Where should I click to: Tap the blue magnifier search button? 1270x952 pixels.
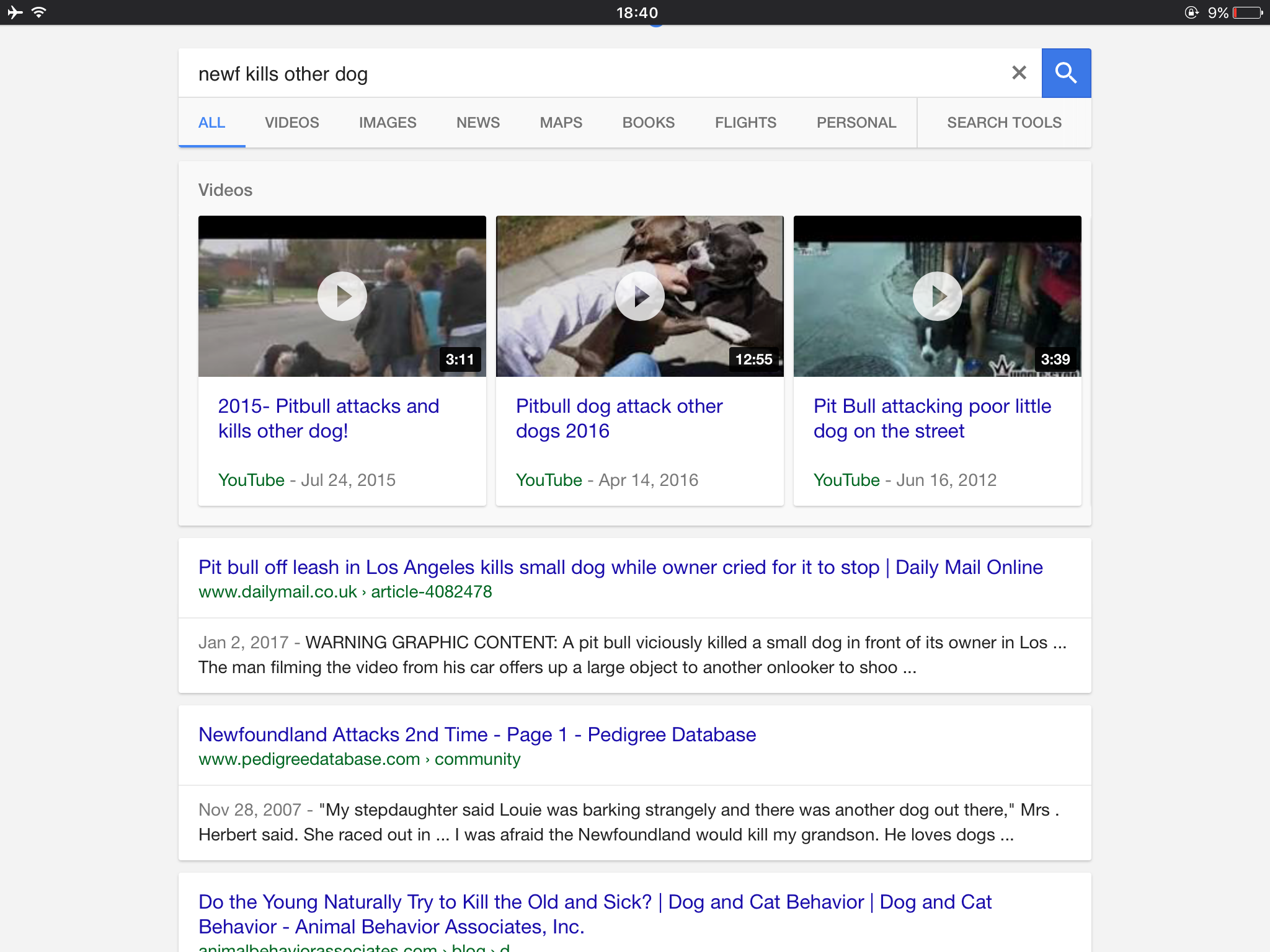coord(1065,73)
